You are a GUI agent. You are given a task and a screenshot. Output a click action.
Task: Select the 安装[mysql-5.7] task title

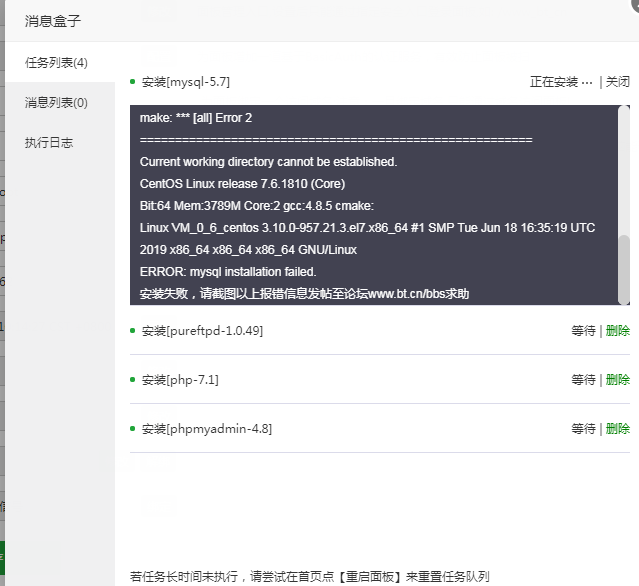pyautogui.click(x=186, y=82)
